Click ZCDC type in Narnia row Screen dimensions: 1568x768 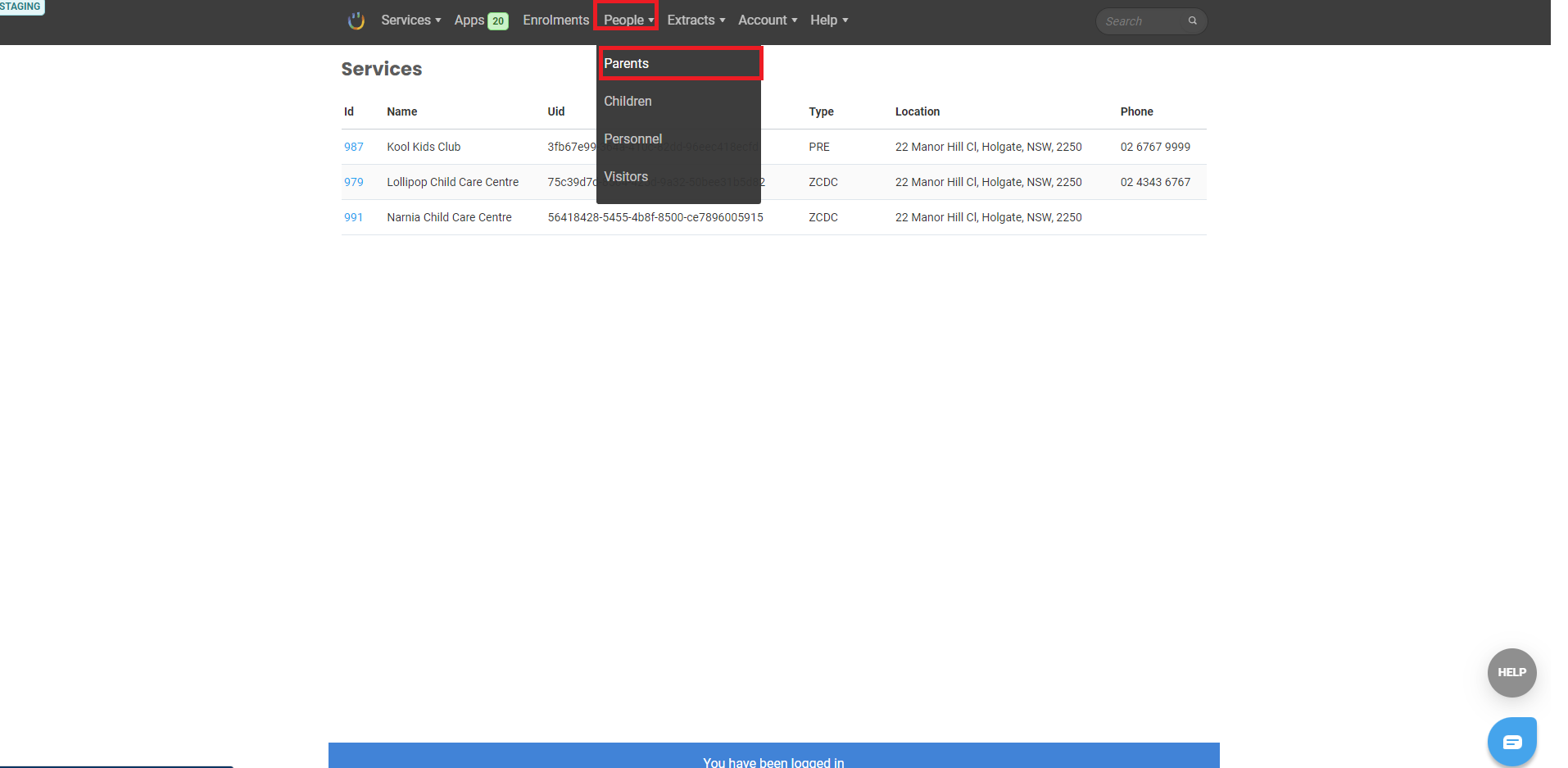click(x=823, y=217)
